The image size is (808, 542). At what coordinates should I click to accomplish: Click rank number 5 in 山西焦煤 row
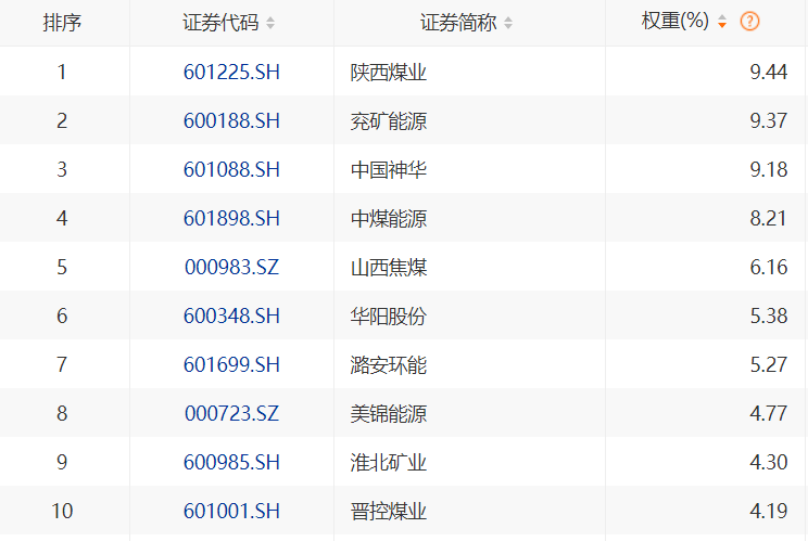coord(62,267)
